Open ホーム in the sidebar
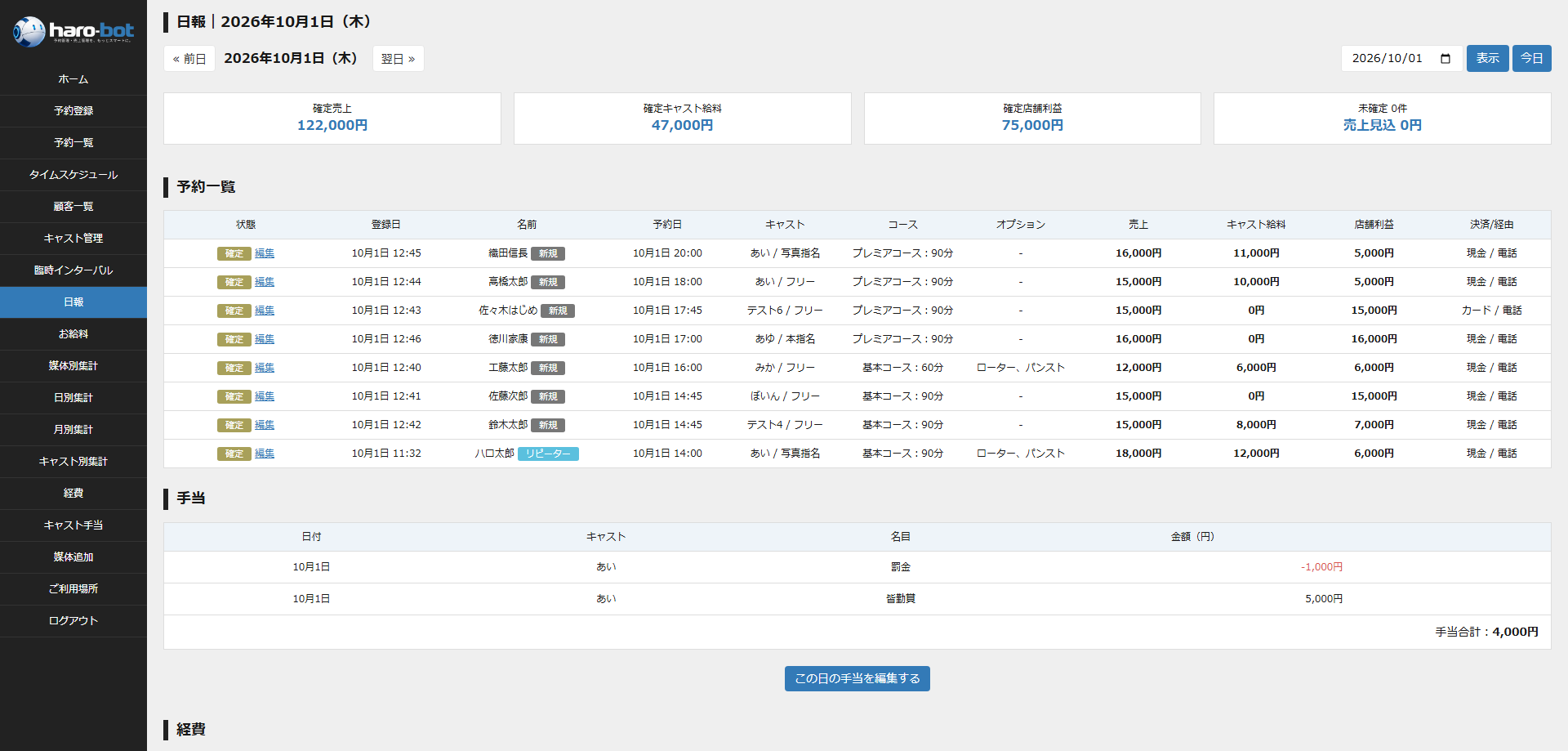This screenshot has width=1568, height=751. (x=73, y=79)
